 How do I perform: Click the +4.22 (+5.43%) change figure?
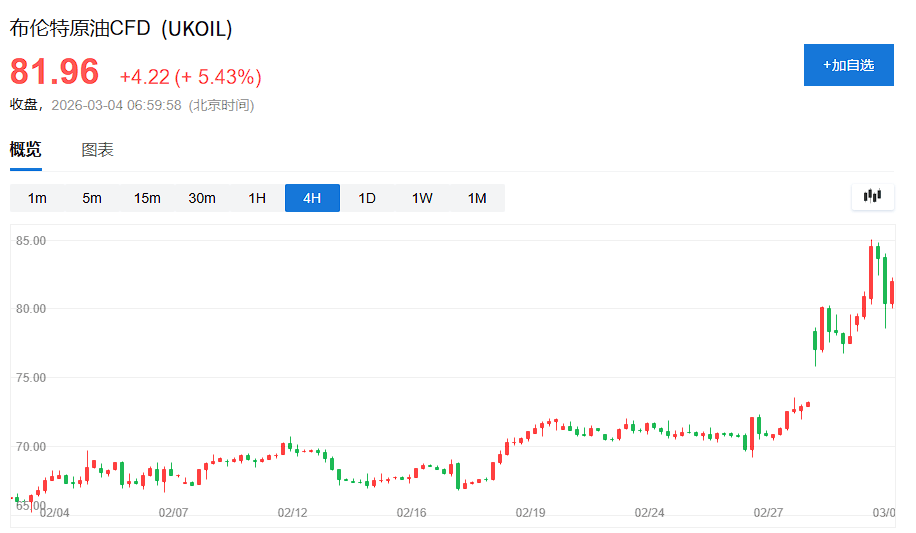coord(190,77)
